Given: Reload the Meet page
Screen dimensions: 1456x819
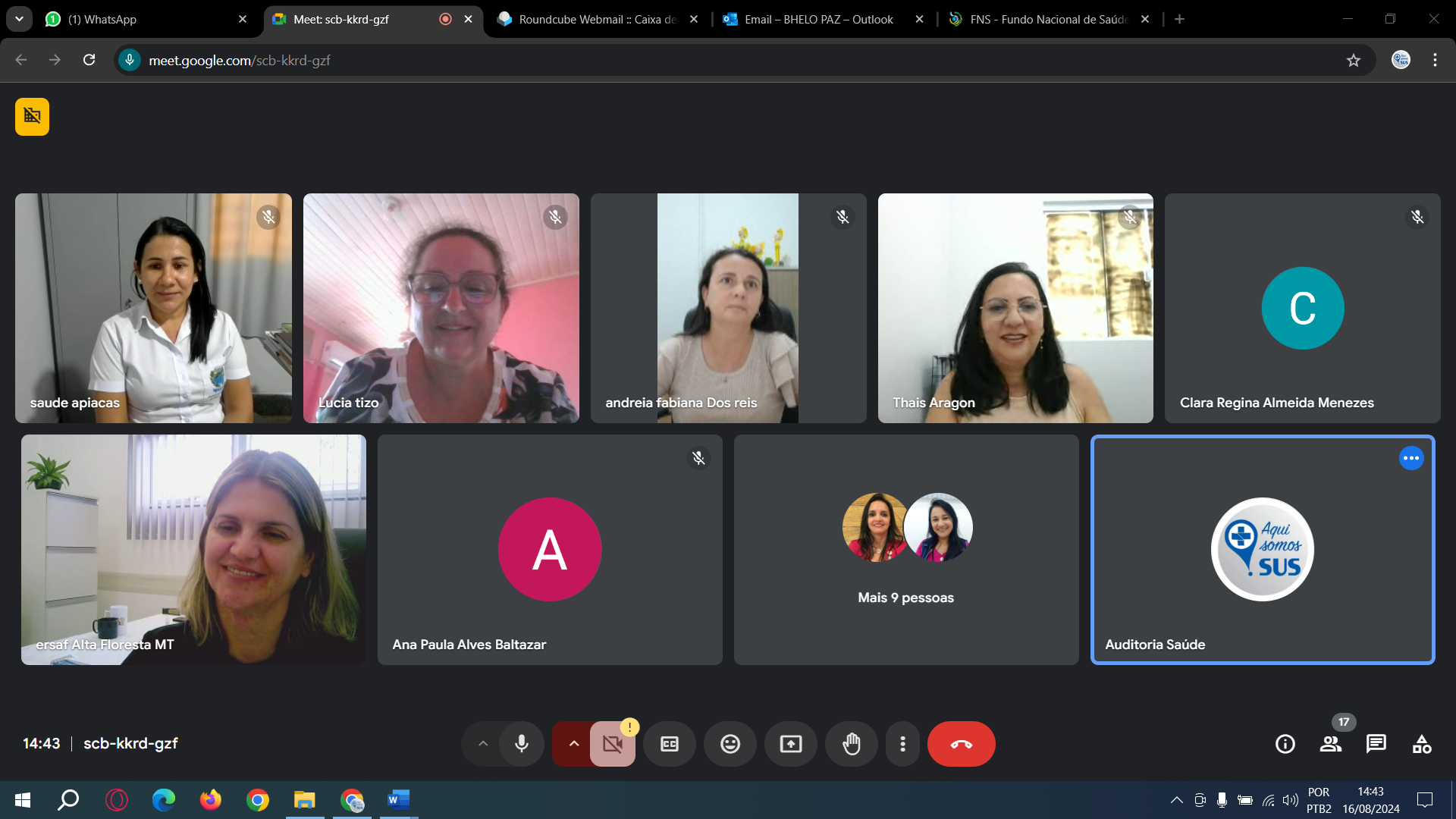Looking at the screenshot, I should 89,60.
